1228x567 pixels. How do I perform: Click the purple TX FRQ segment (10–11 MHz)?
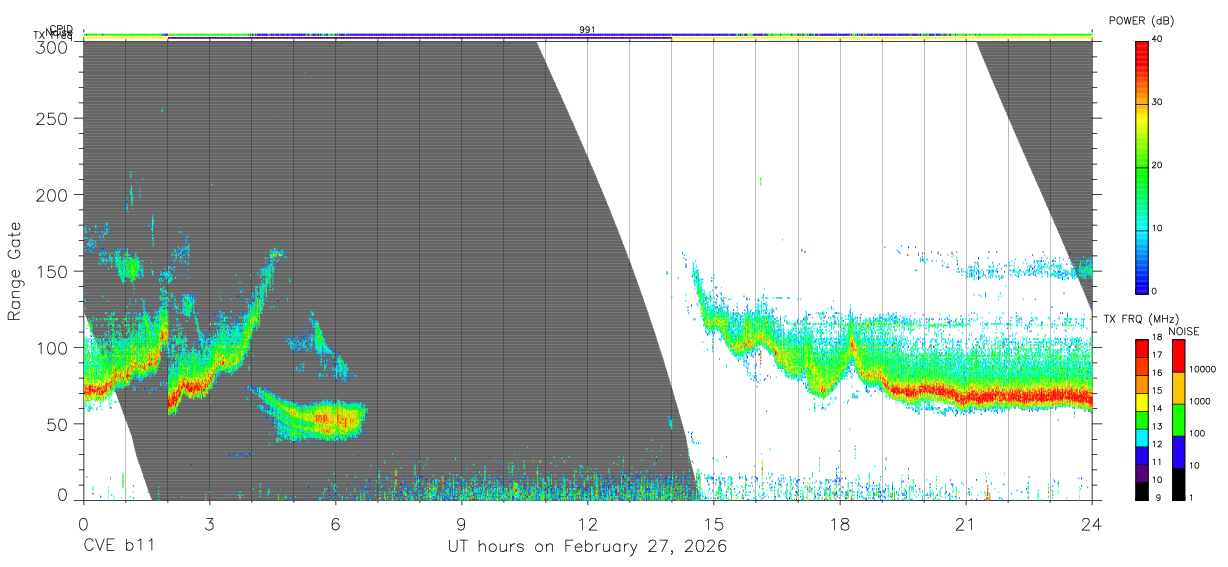click(1142, 471)
